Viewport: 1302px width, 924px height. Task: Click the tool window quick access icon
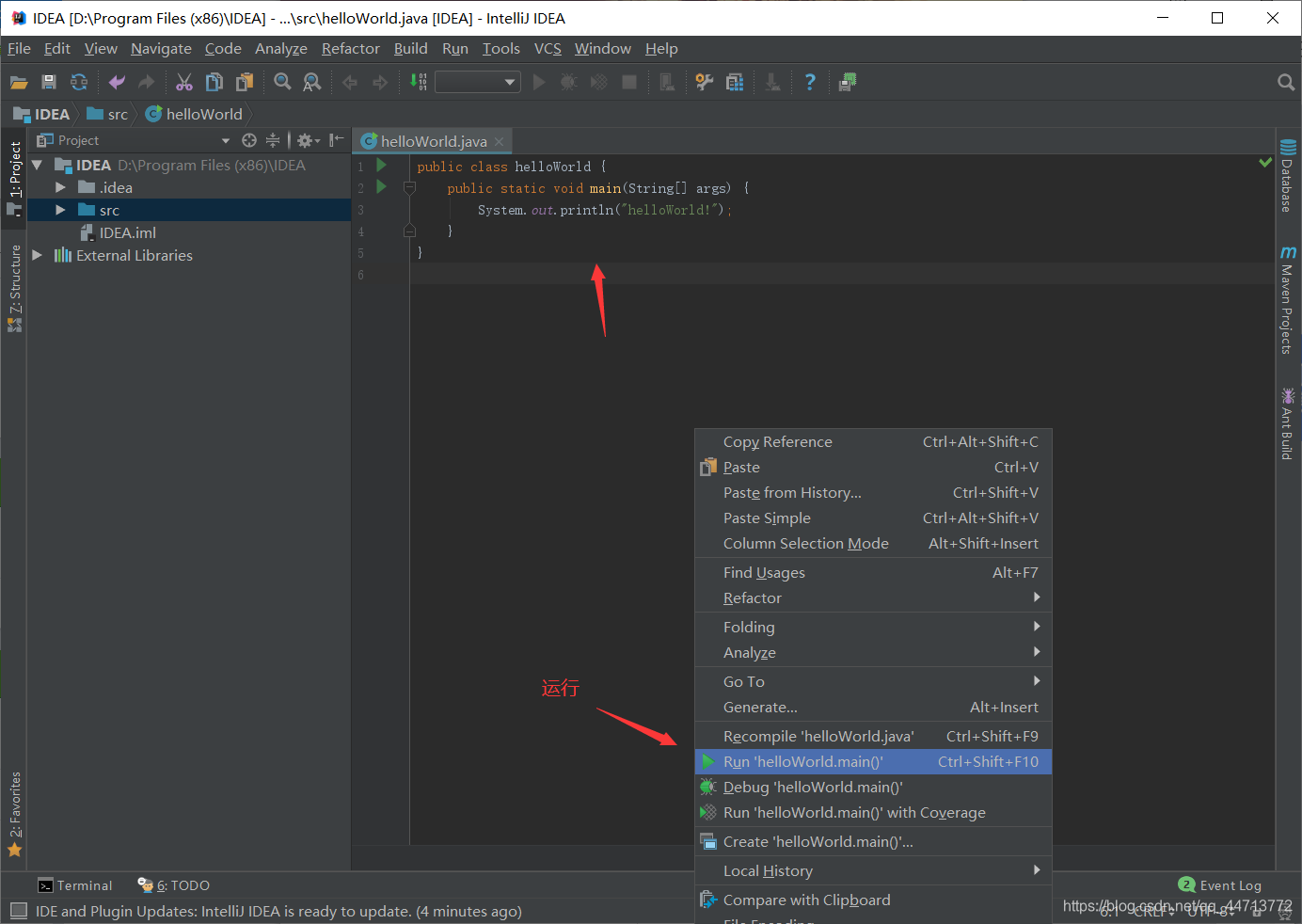coord(19,911)
